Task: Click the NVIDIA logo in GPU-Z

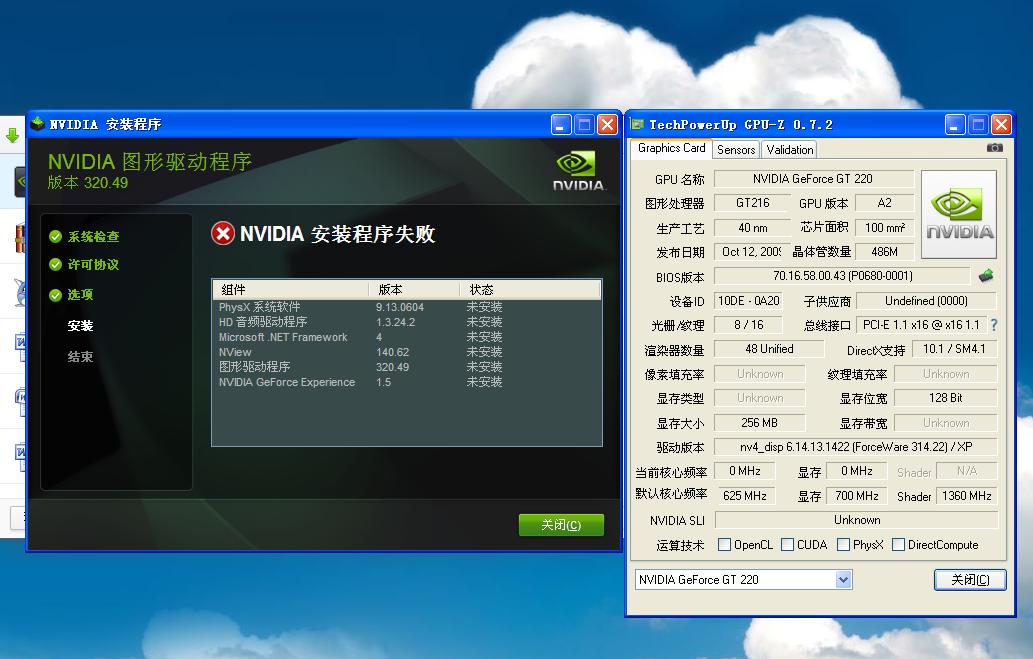Action: point(958,215)
